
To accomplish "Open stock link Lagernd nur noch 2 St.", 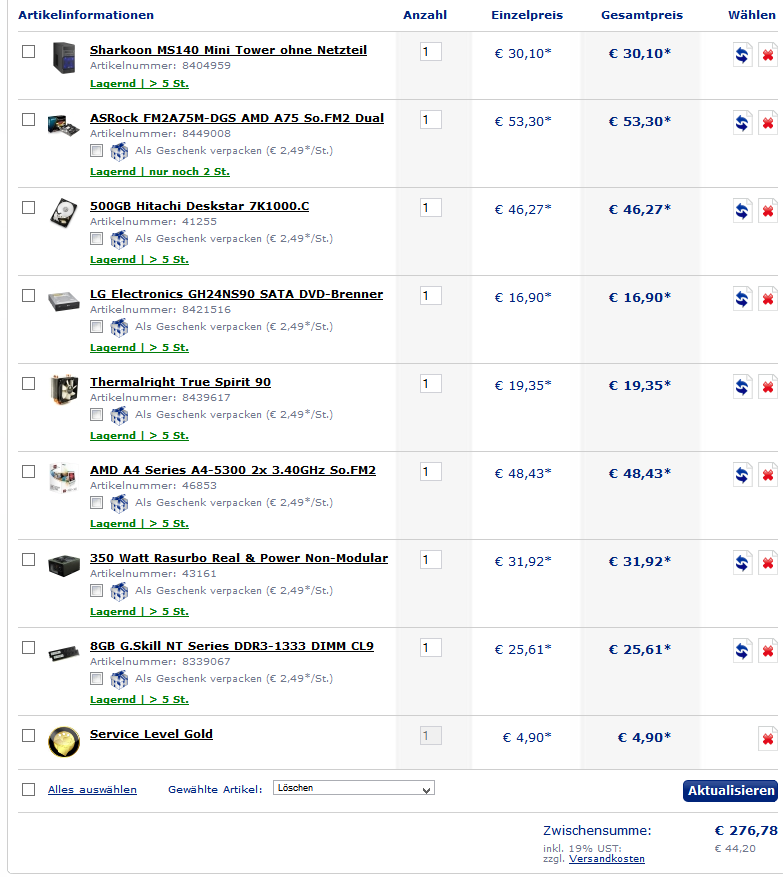I will tap(160, 172).
